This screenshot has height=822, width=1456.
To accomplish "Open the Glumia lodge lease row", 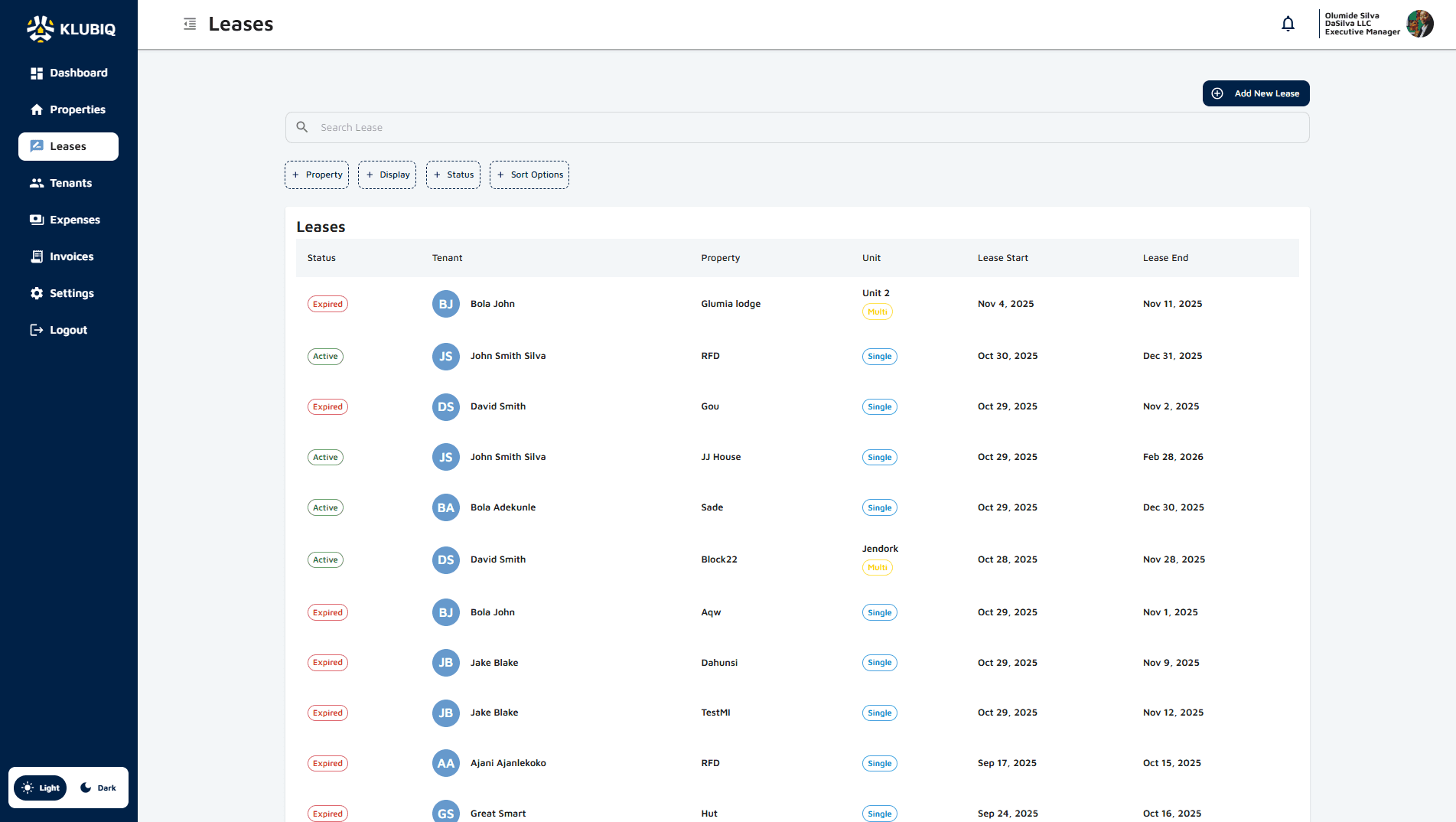I will click(730, 304).
